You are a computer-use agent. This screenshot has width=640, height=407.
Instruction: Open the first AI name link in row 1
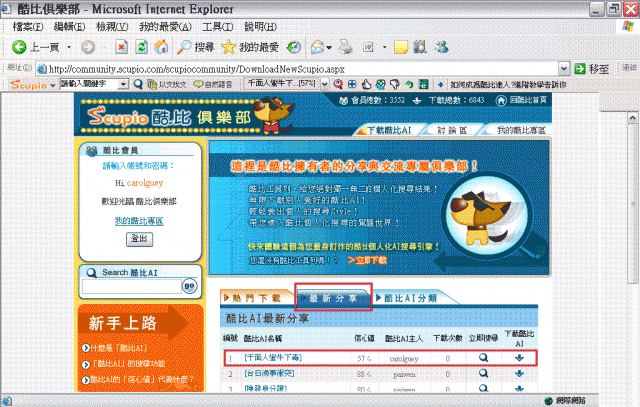(273, 358)
